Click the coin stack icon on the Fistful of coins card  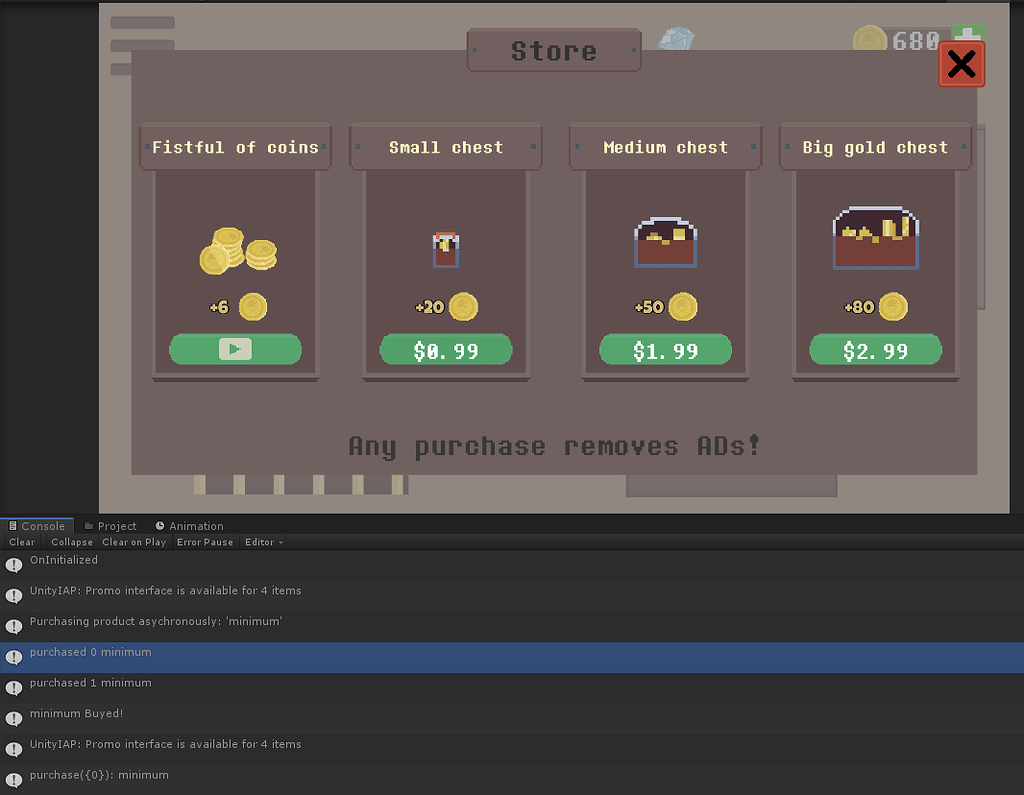(235, 248)
